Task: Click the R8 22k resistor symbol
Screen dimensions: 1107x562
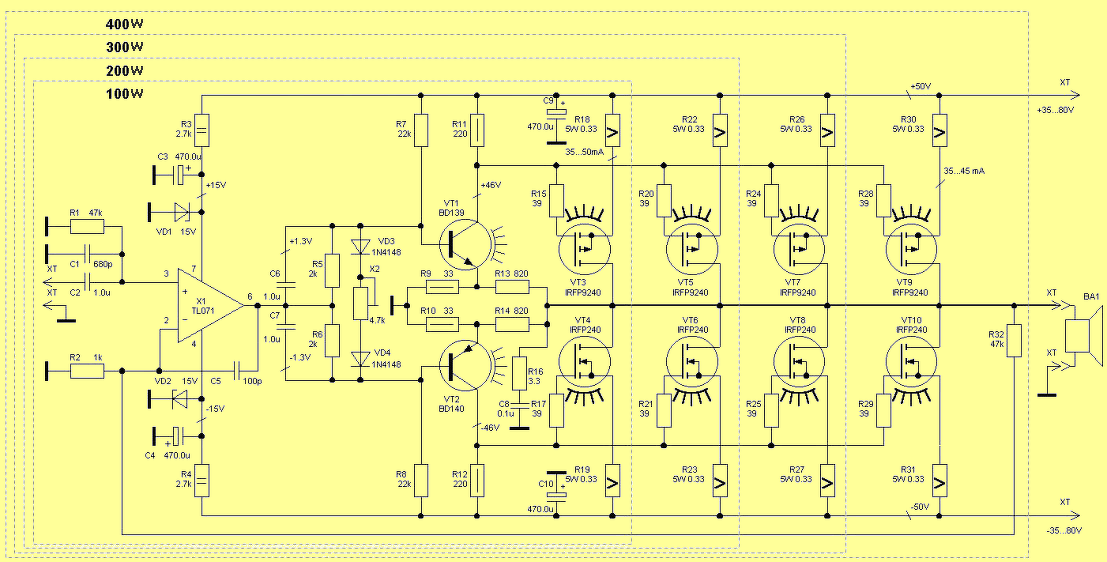Action: pos(421,481)
